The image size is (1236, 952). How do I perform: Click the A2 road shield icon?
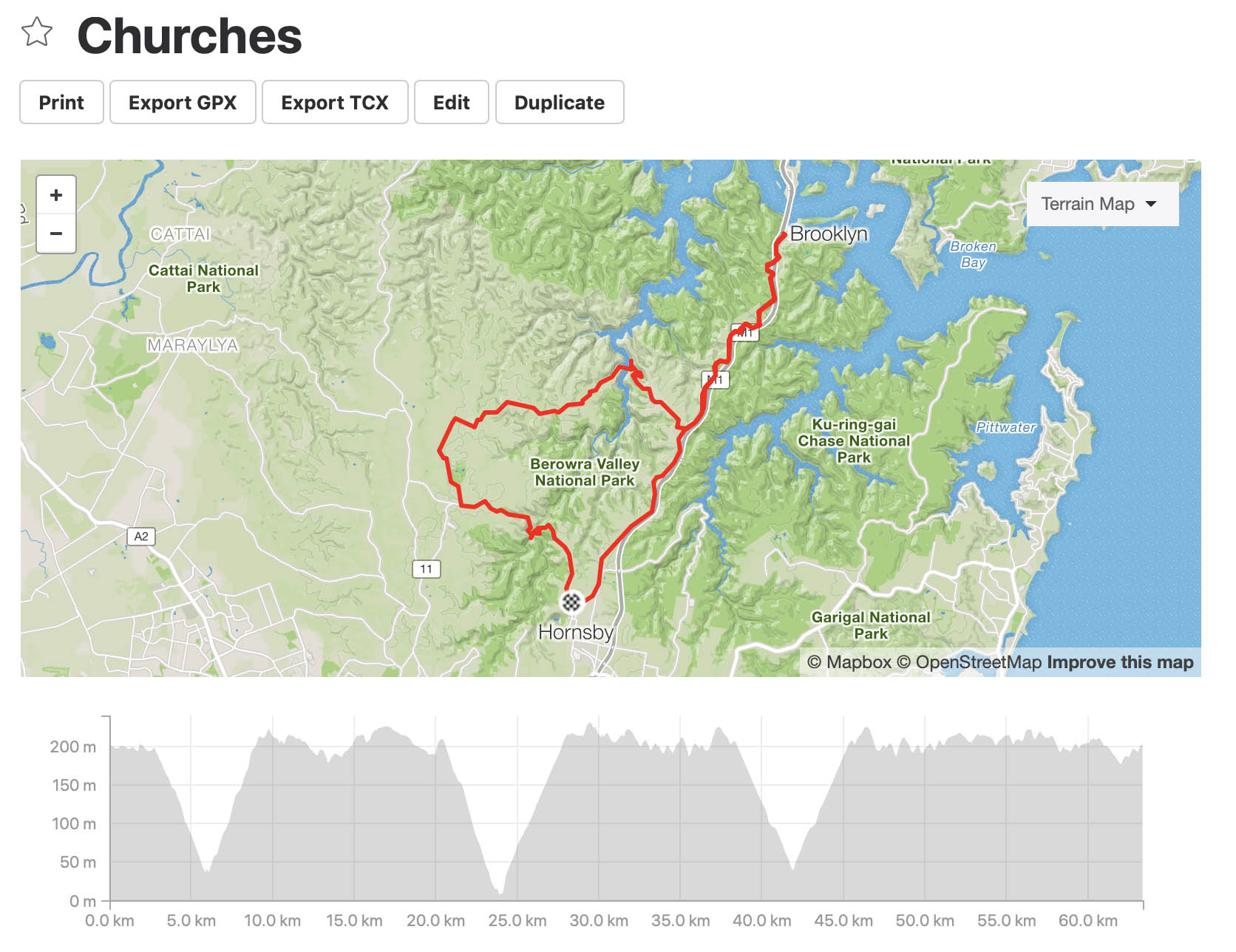click(141, 537)
